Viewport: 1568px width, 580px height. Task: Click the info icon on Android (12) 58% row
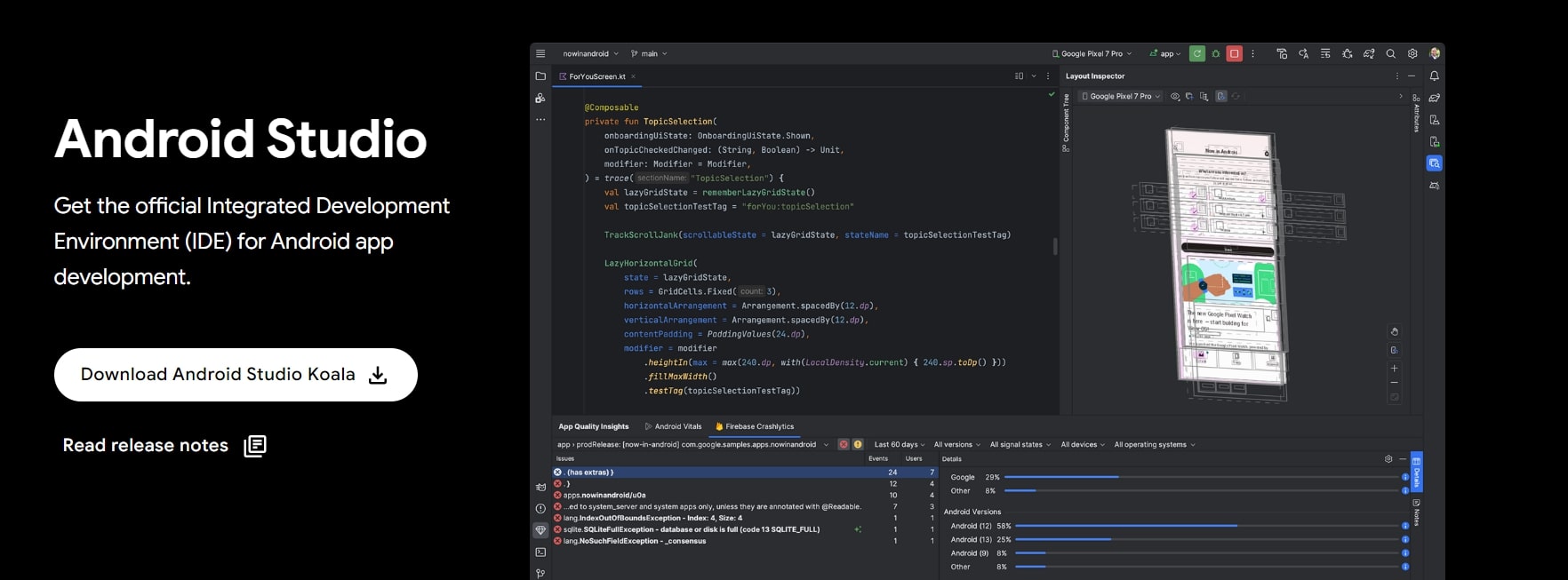(1405, 526)
